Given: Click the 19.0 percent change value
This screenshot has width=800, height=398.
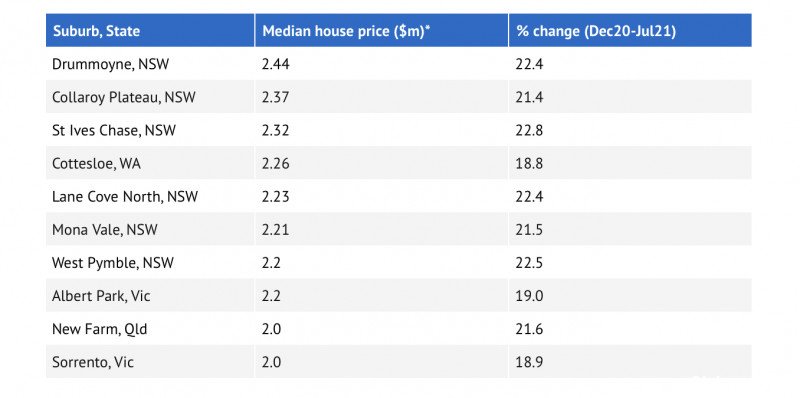Looking at the screenshot, I should 529,296.
